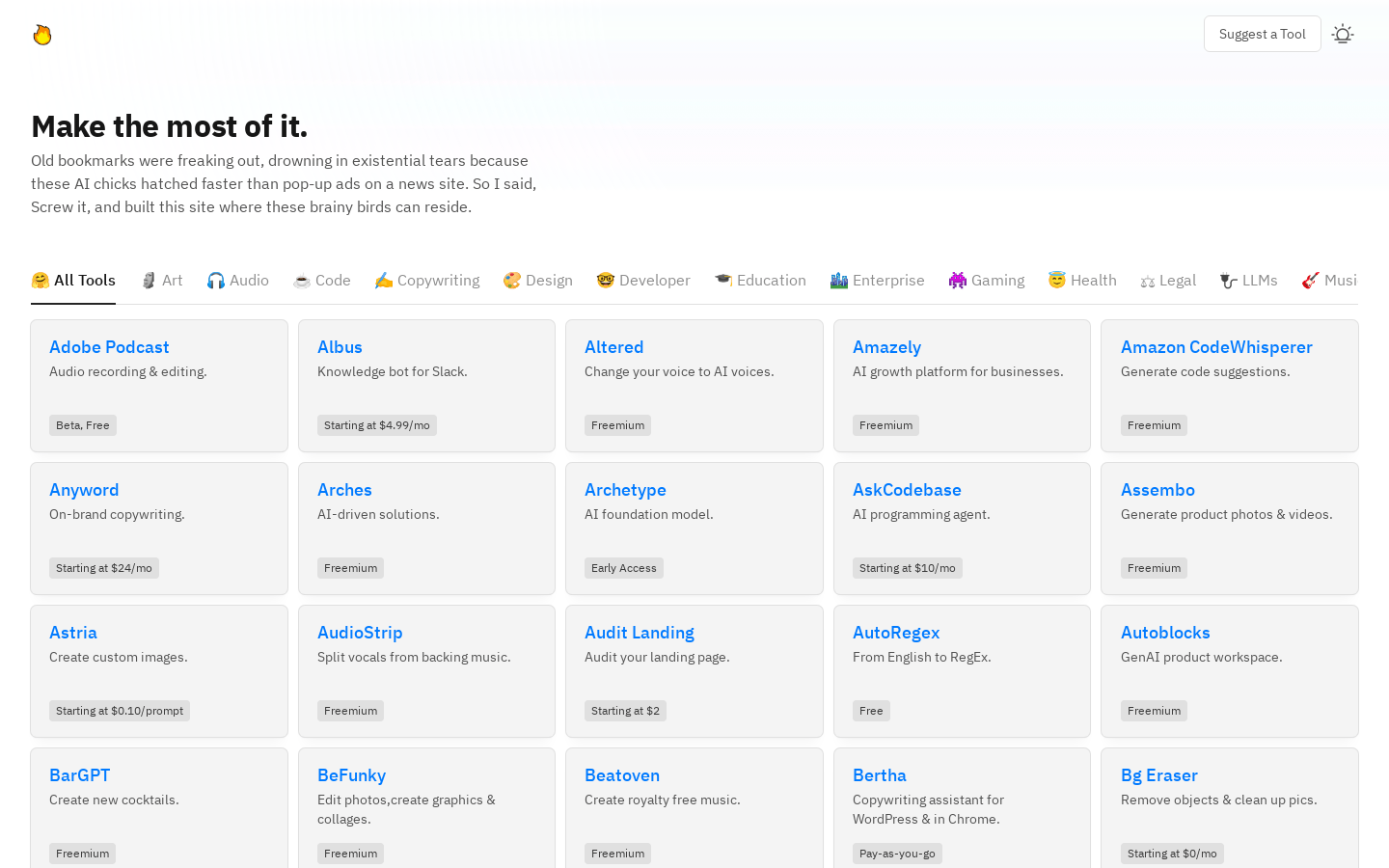
Task: Click the 'Free' tag on AutoRegex
Action: coord(871,711)
